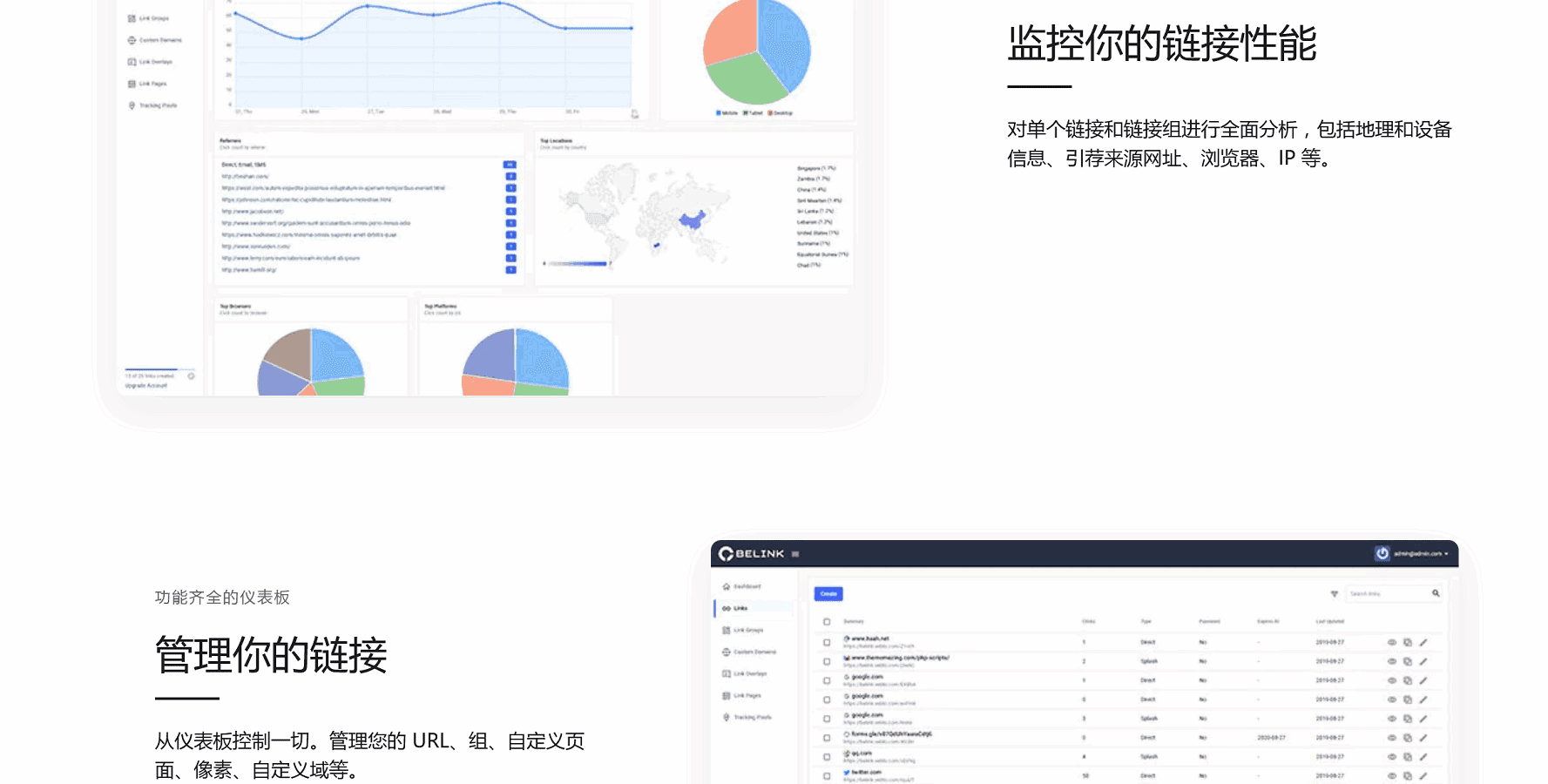
Task: Click the Upgrade Account link
Action: (x=146, y=385)
